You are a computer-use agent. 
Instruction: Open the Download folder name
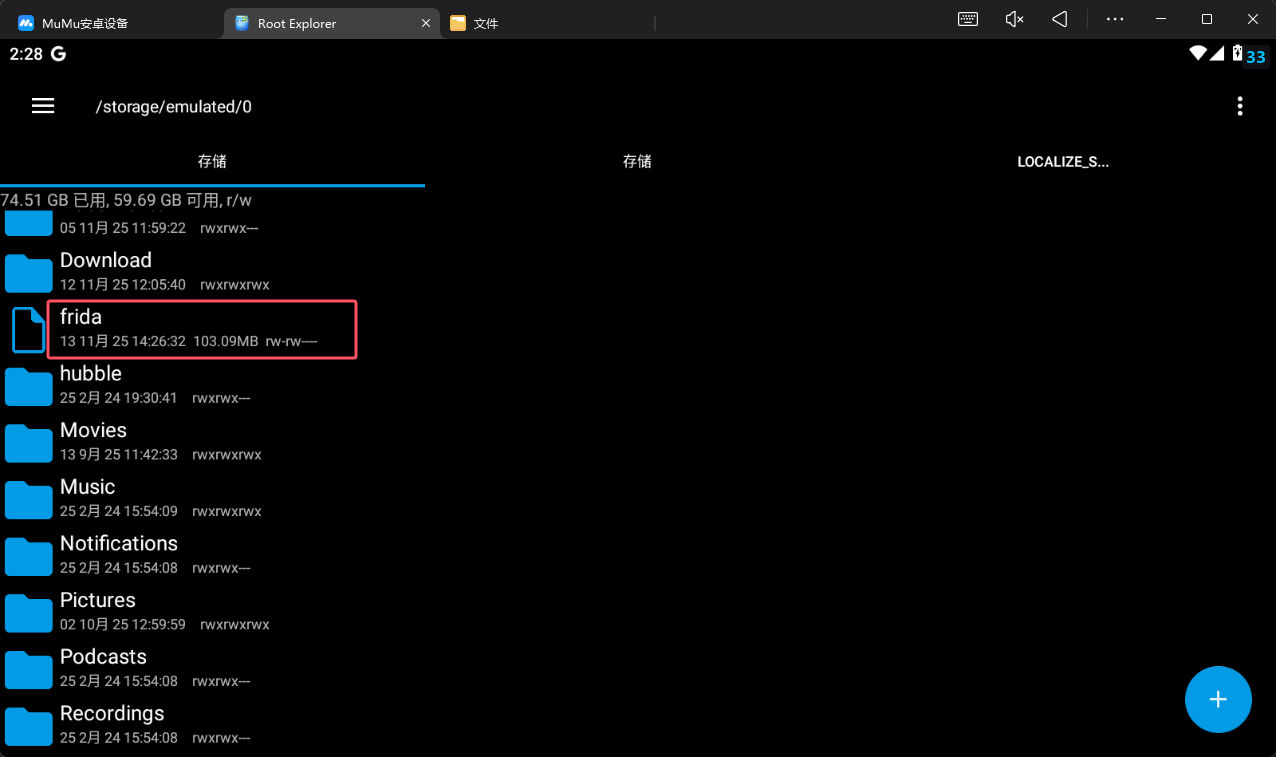(106, 260)
